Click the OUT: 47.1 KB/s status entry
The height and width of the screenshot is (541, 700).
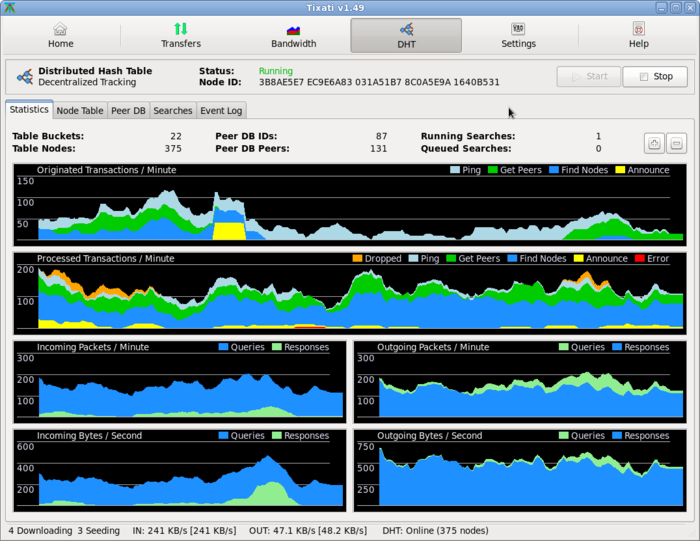(308, 531)
